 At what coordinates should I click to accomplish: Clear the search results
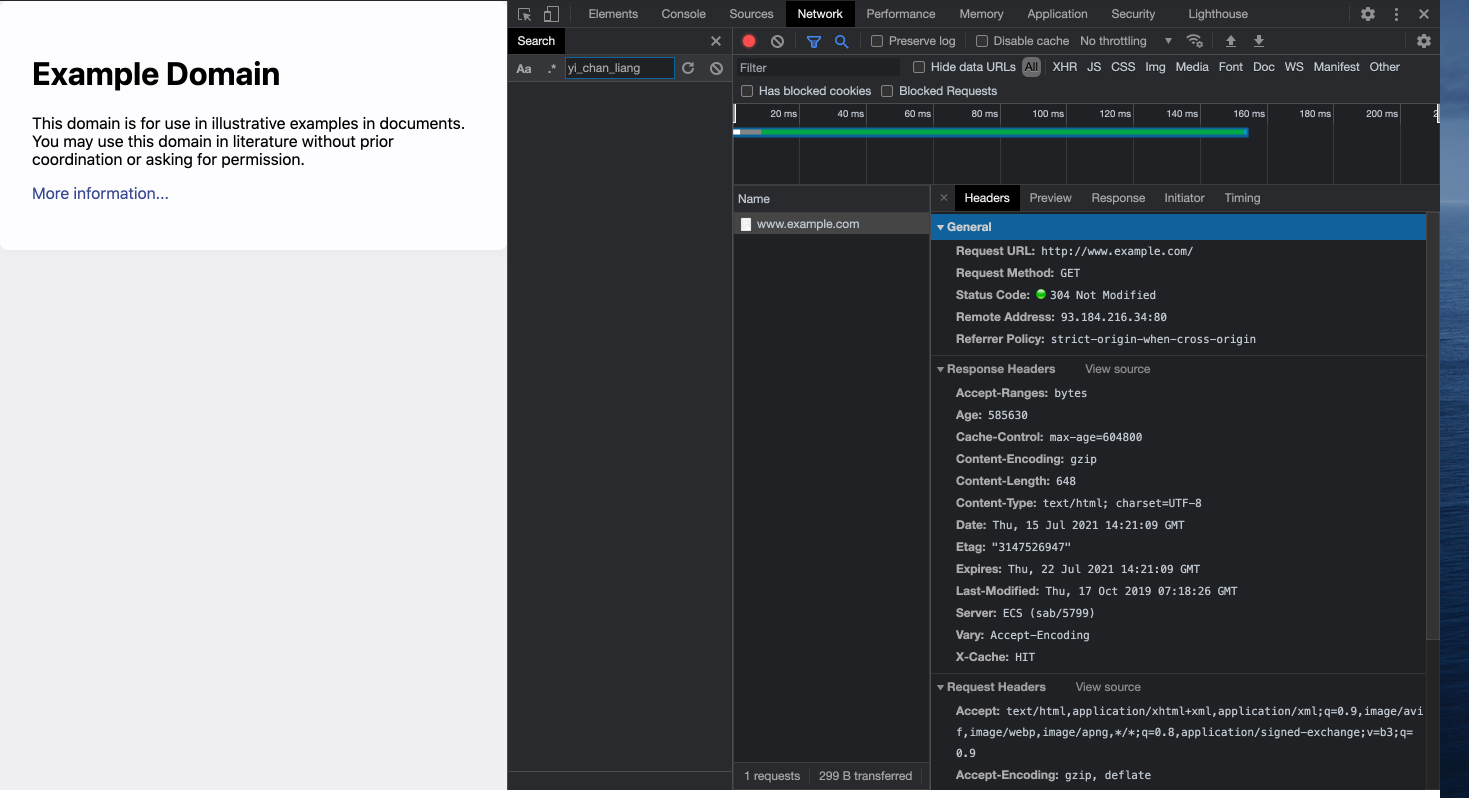tap(716, 68)
